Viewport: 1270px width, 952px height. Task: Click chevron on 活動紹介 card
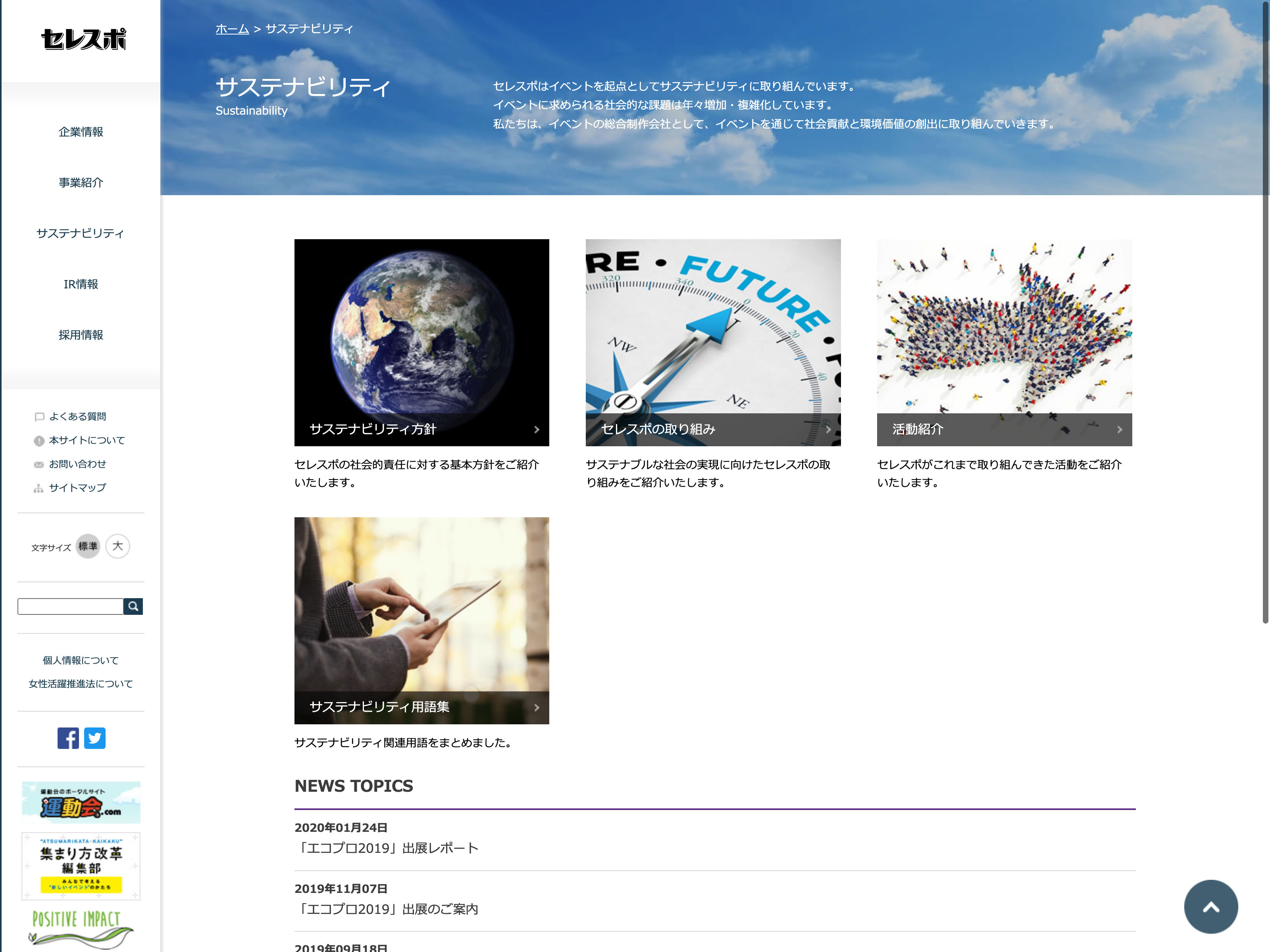(x=1119, y=430)
